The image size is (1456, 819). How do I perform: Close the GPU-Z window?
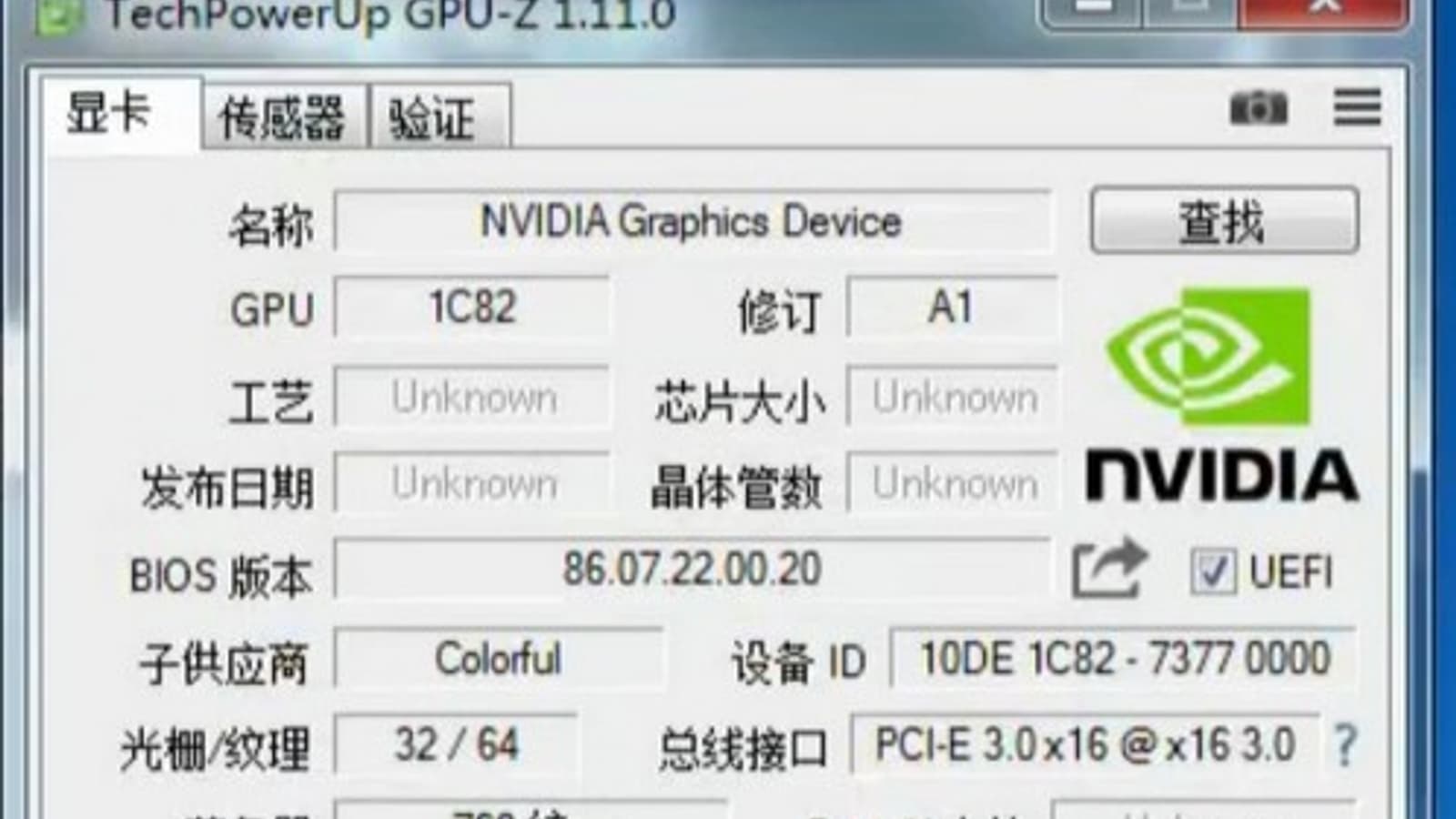1324,11
